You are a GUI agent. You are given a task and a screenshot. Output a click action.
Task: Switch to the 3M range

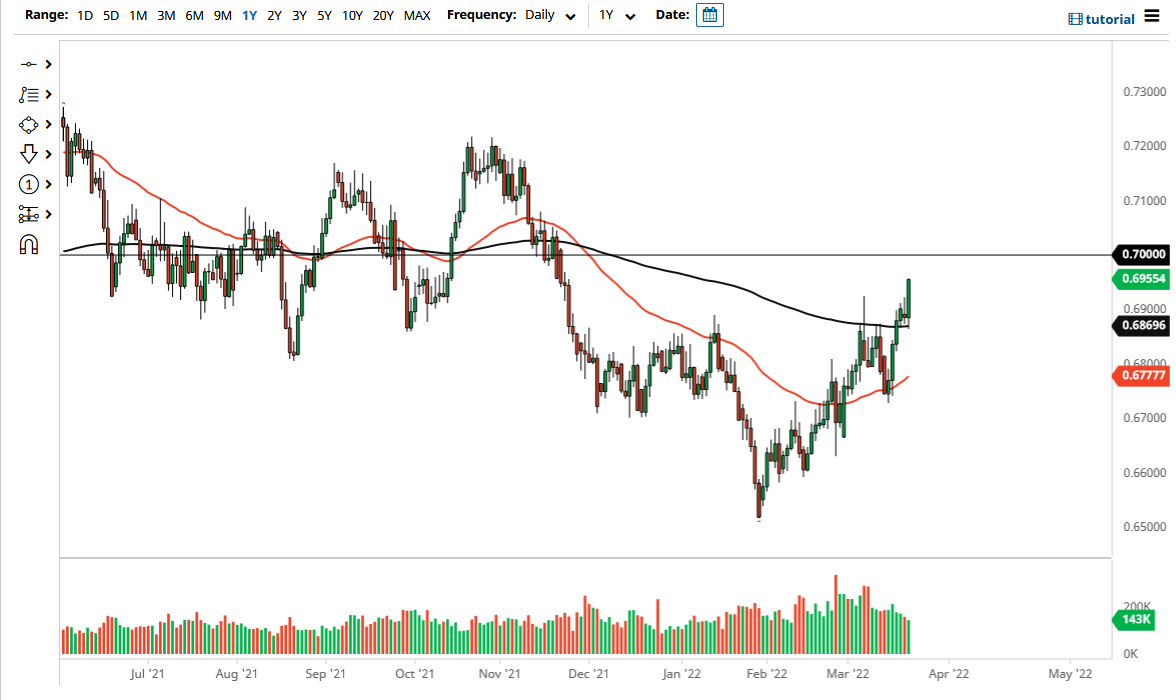[x=165, y=16]
